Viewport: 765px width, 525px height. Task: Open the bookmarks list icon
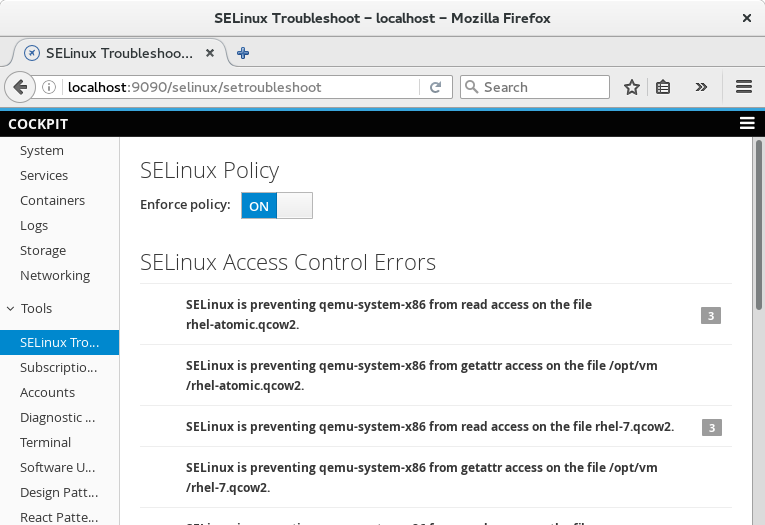click(663, 87)
